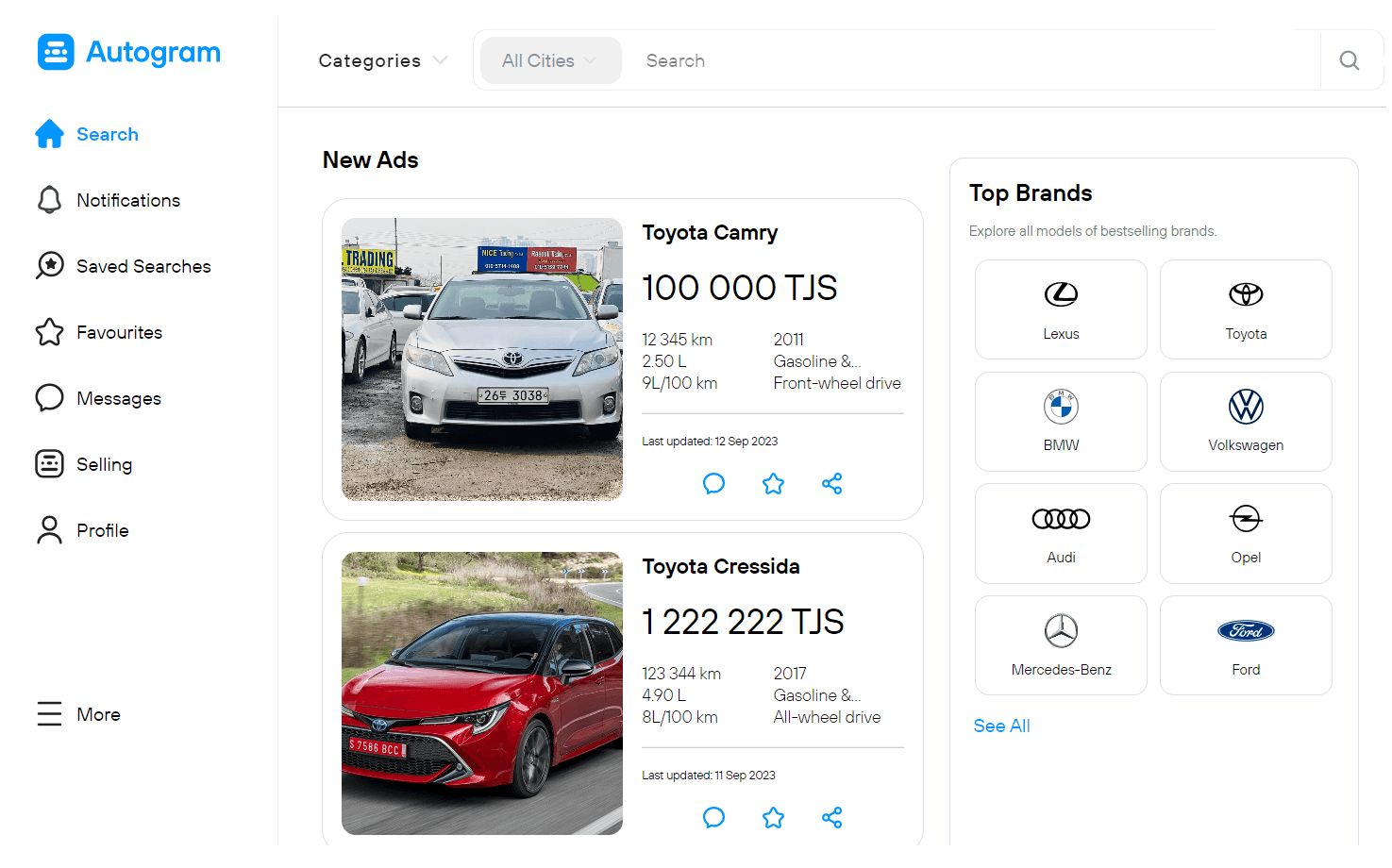Expand the Categories dropdown
Image resolution: width=1392 pixels, height=868 pixels.
(382, 60)
